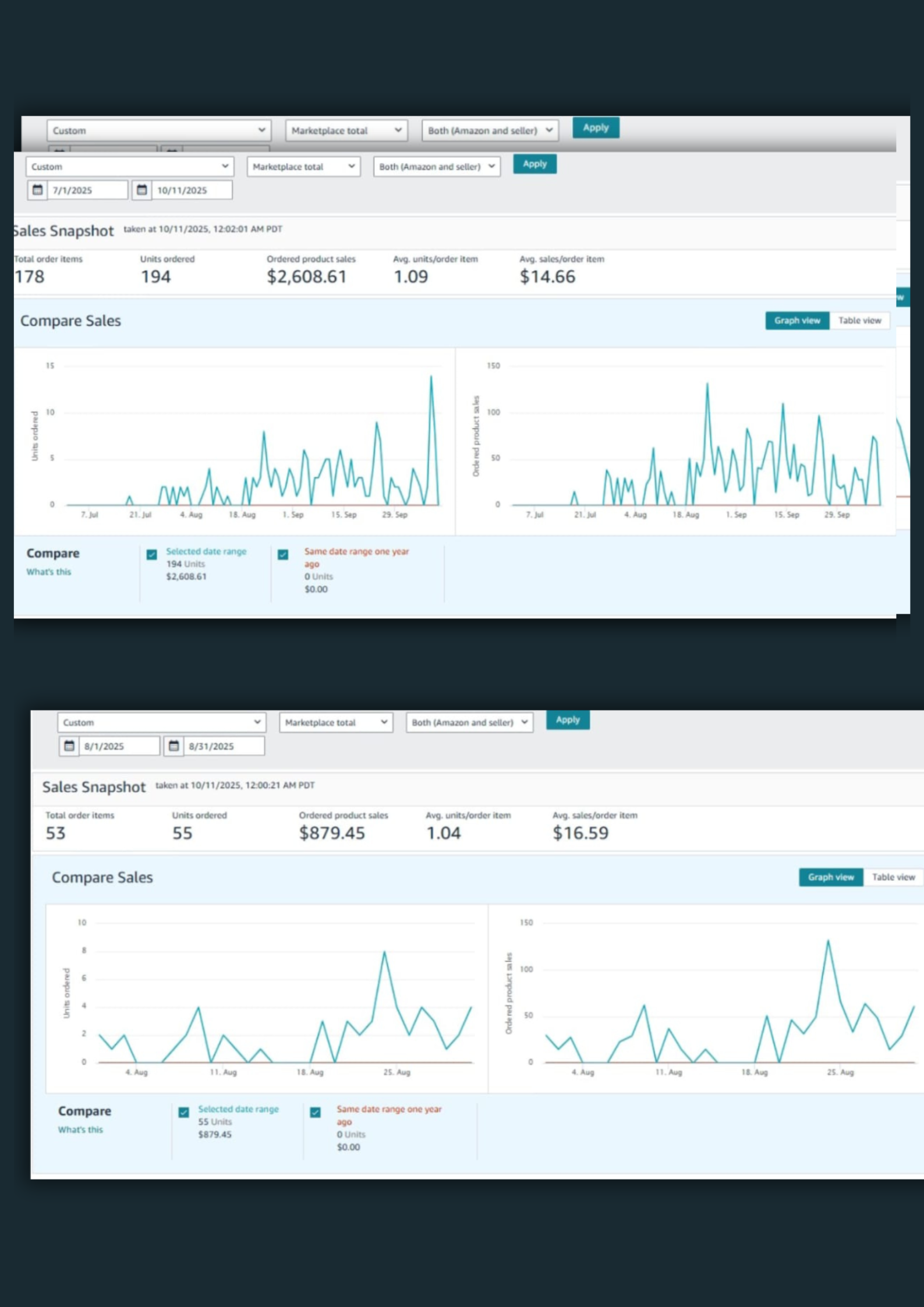924x1307 pixels.
Task: Open Marketplace total dropdown above 8/31/2025 date
Action: coord(335,722)
